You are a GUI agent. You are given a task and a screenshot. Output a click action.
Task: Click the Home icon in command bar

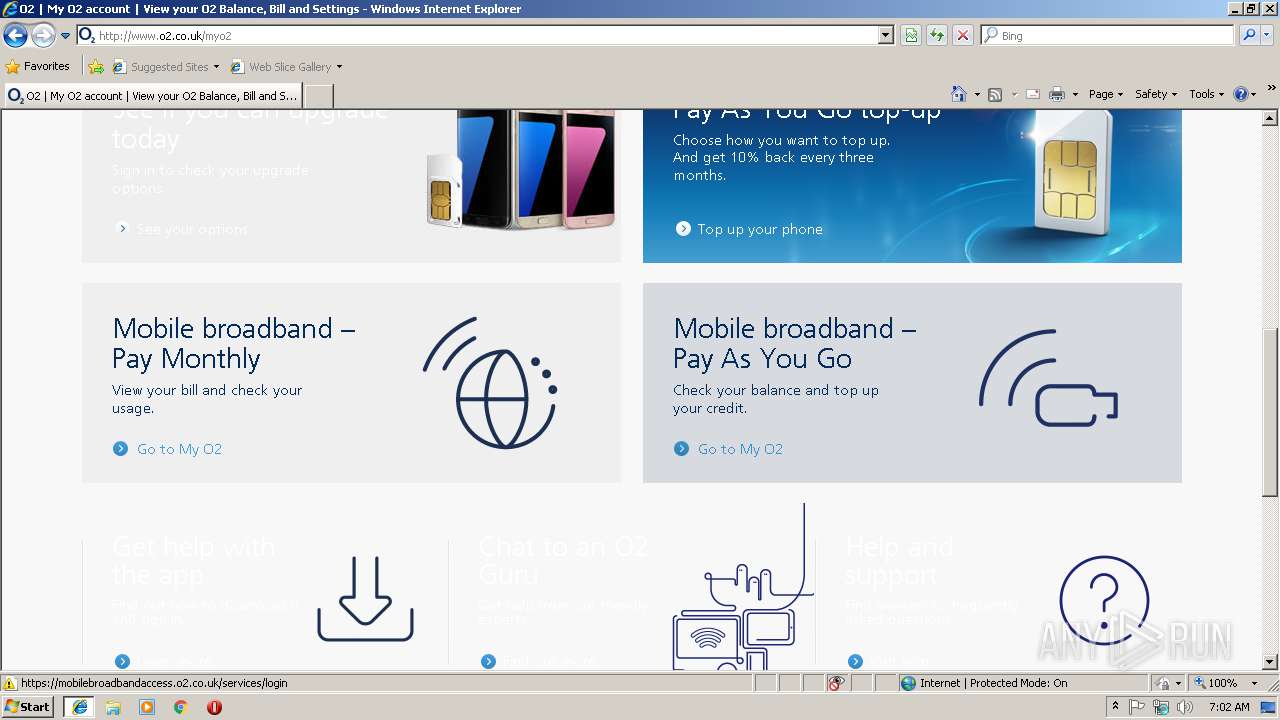click(959, 94)
